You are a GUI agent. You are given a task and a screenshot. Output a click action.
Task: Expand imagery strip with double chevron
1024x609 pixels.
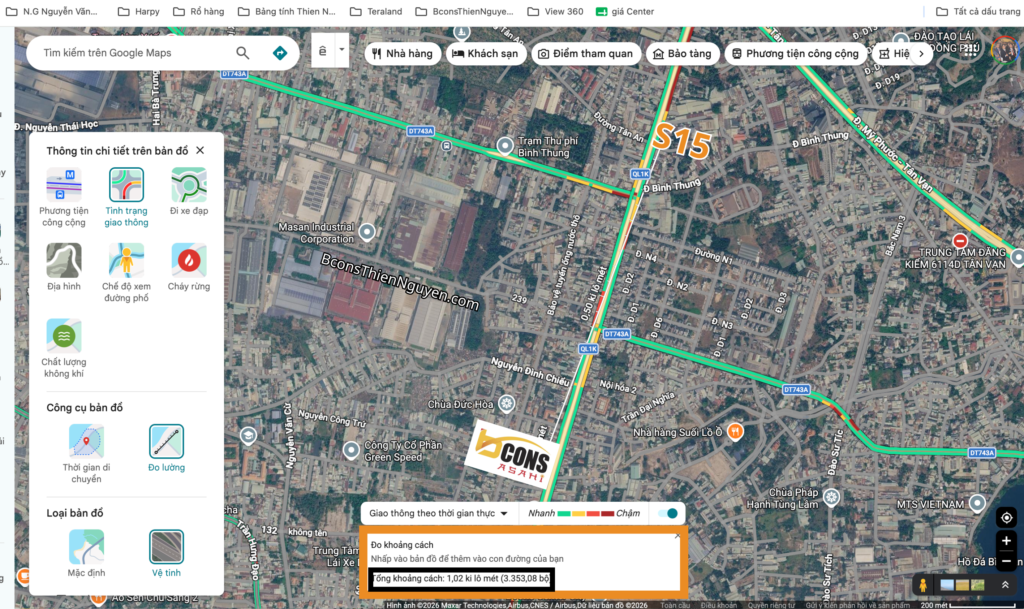pos(1005,585)
